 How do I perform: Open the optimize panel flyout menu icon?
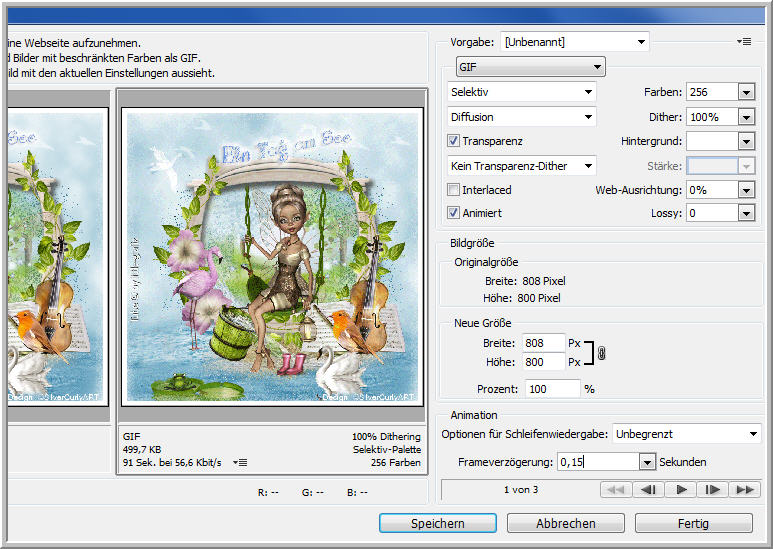(x=744, y=42)
